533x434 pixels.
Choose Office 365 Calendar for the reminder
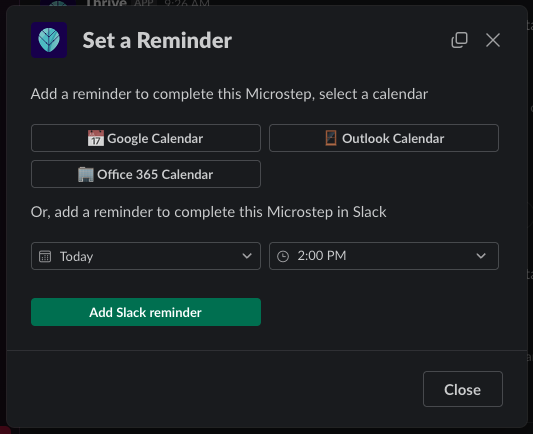click(146, 174)
